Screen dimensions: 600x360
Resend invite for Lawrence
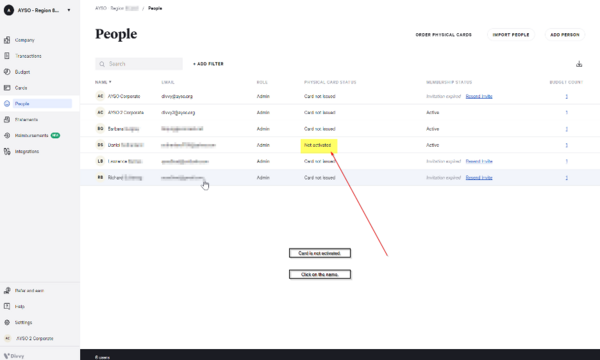pos(479,161)
